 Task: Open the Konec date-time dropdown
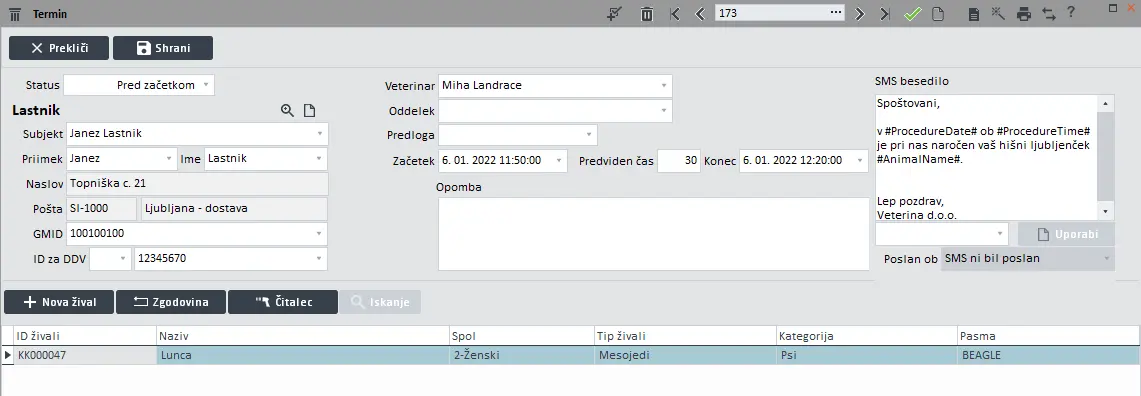click(x=860, y=161)
